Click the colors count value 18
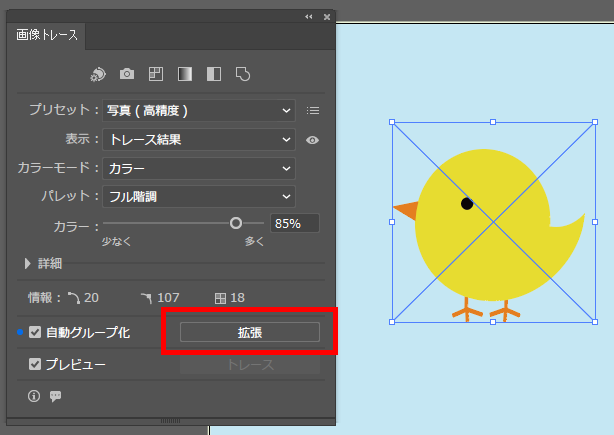614x435 pixels. [237, 298]
